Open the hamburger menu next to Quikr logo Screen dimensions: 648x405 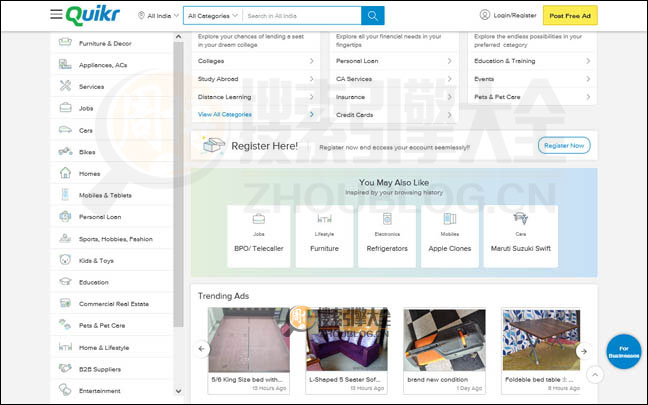point(56,14)
